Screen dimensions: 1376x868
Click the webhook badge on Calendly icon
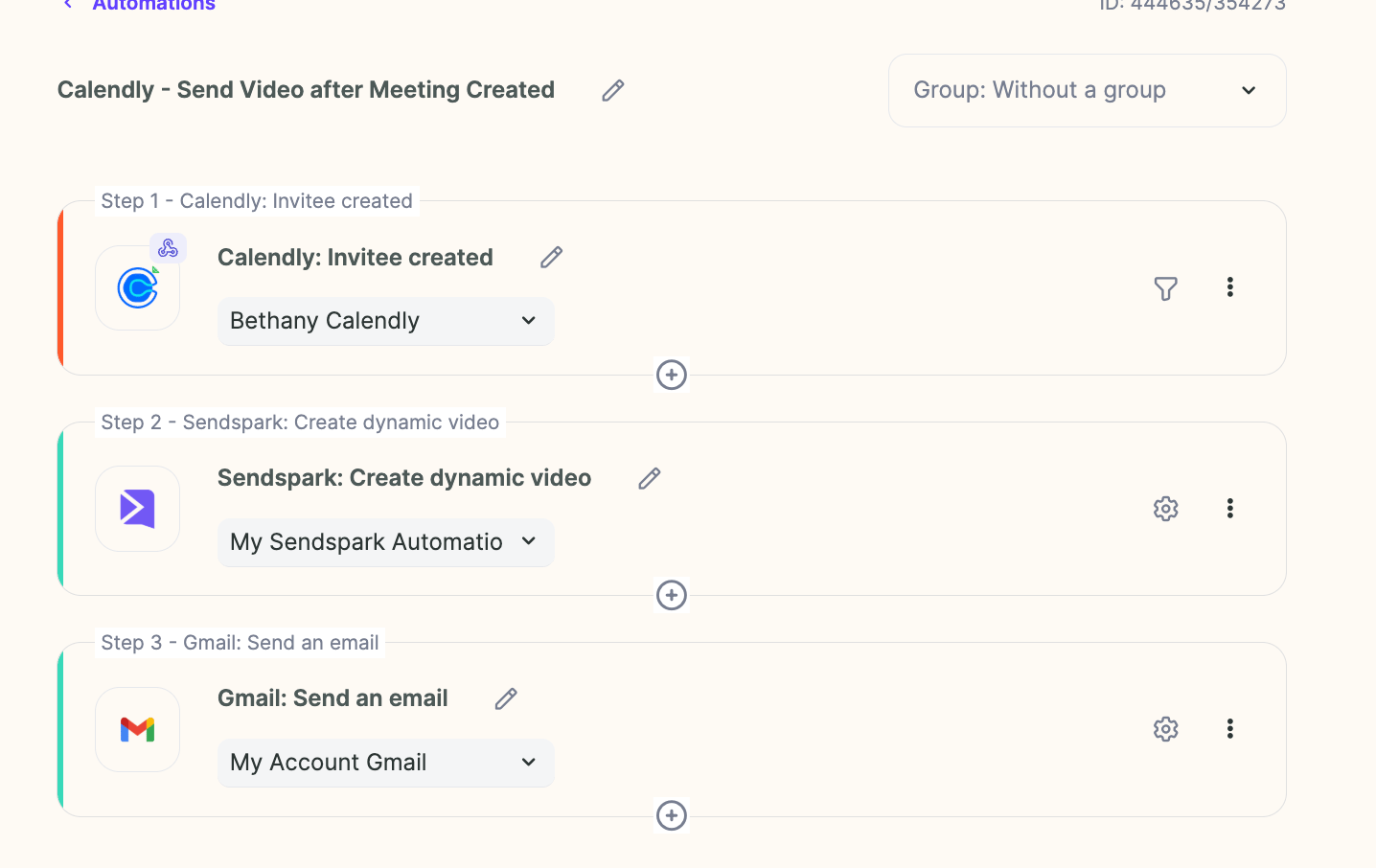(169, 248)
